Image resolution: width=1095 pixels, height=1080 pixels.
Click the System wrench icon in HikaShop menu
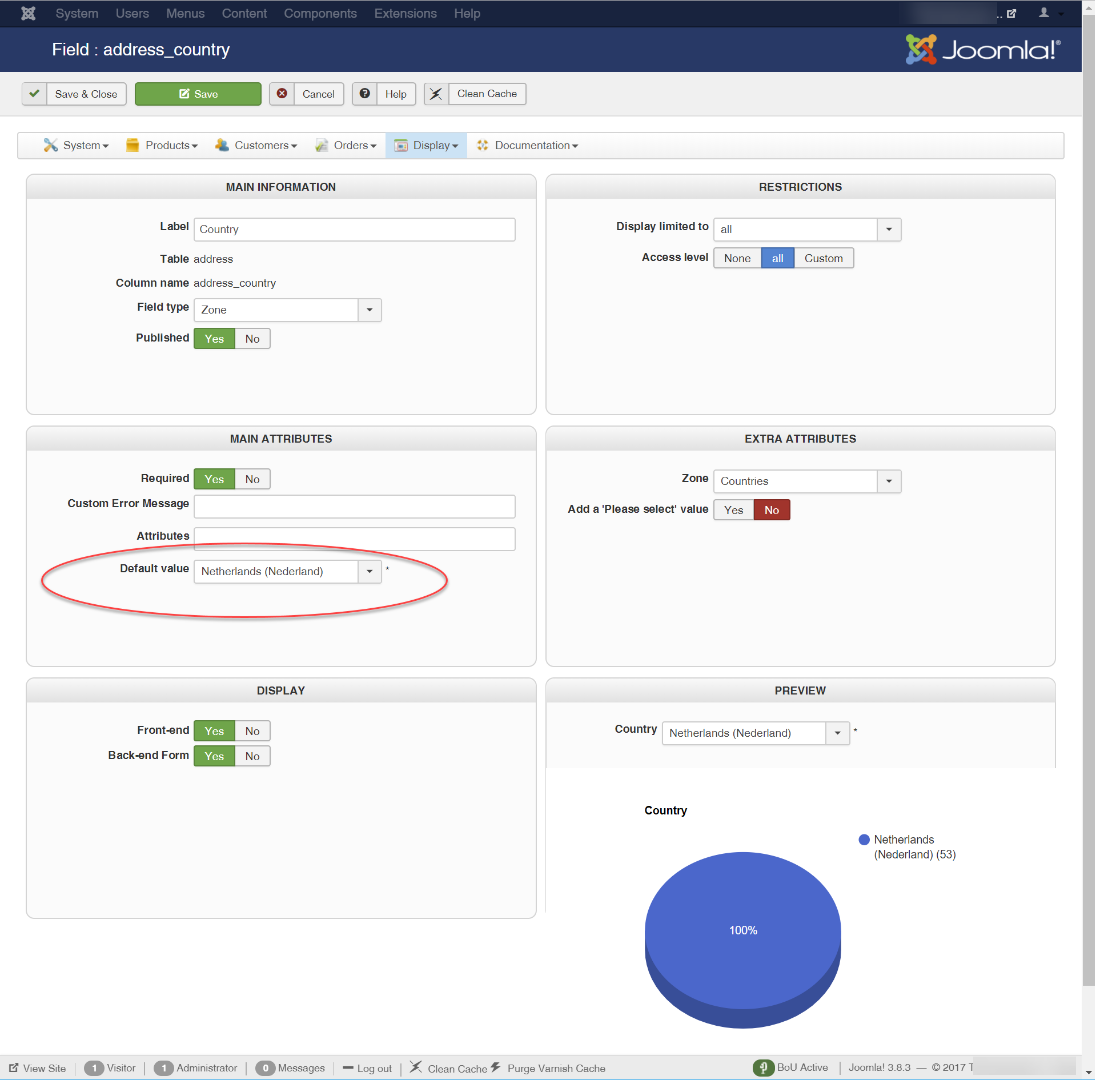(x=50, y=145)
